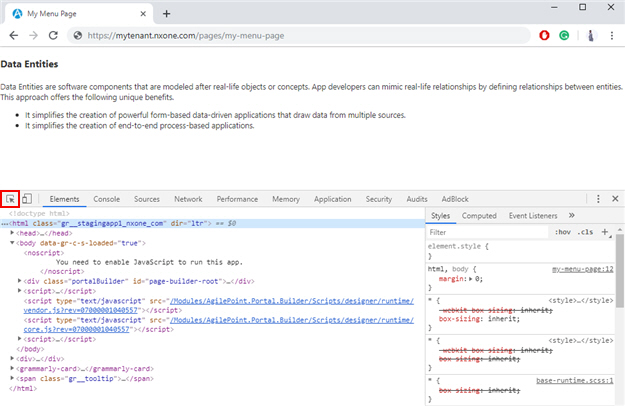The width and height of the screenshot is (625, 406).
Task: Expand the grammarly-card node
Action: [12, 368]
